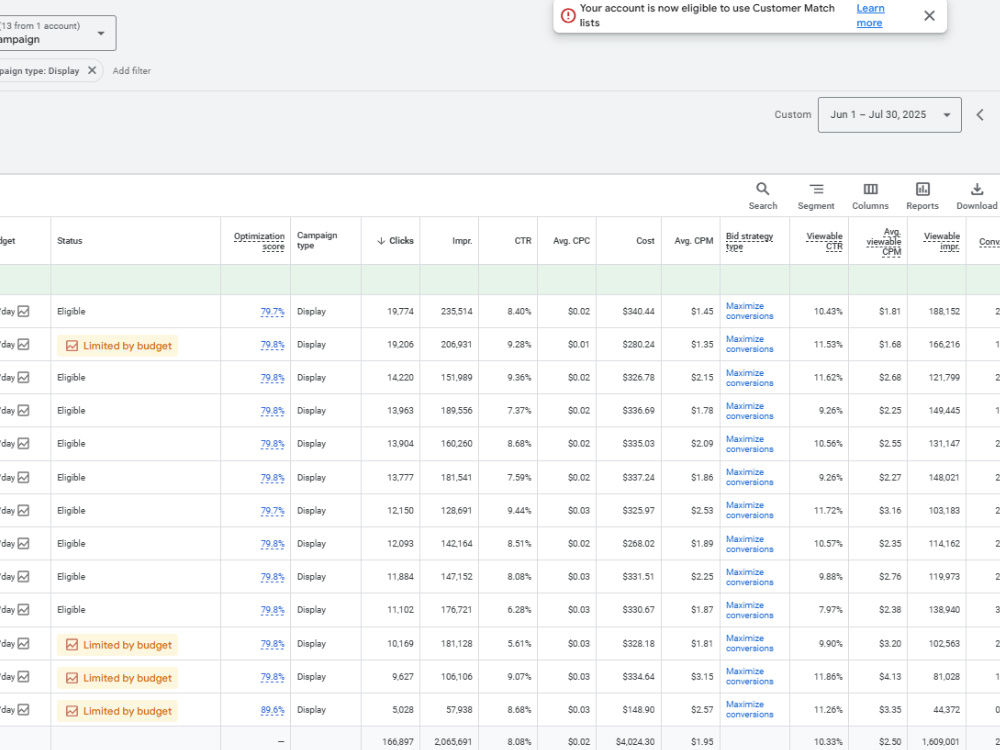
Task: Remove the Campaign type: Display filter
Action: pos(92,71)
